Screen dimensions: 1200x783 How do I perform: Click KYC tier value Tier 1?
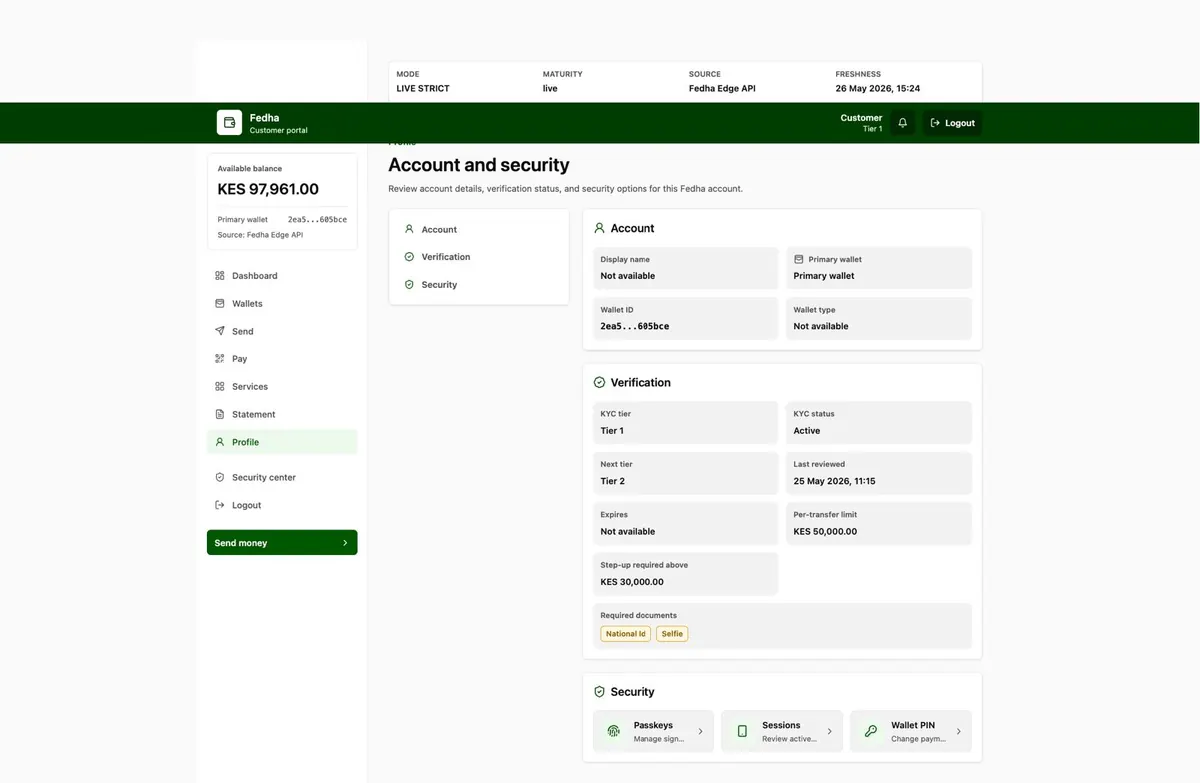(612, 431)
